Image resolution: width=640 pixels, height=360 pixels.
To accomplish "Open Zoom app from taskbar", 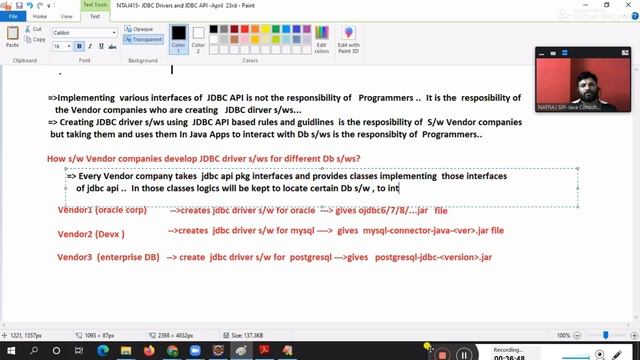I will point(195,351).
